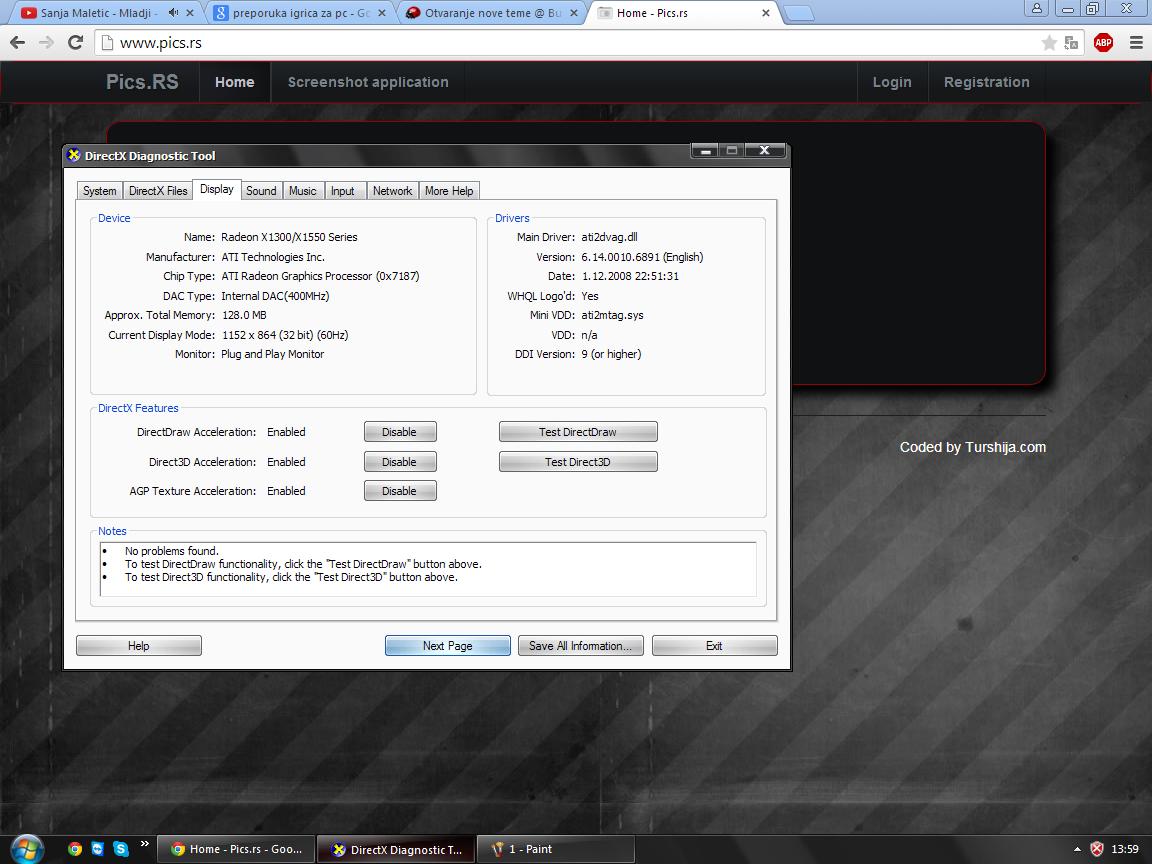Open the Login link on Pics.RS
Image resolution: width=1152 pixels, height=864 pixels.
pyautogui.click(x=891, y=82)
